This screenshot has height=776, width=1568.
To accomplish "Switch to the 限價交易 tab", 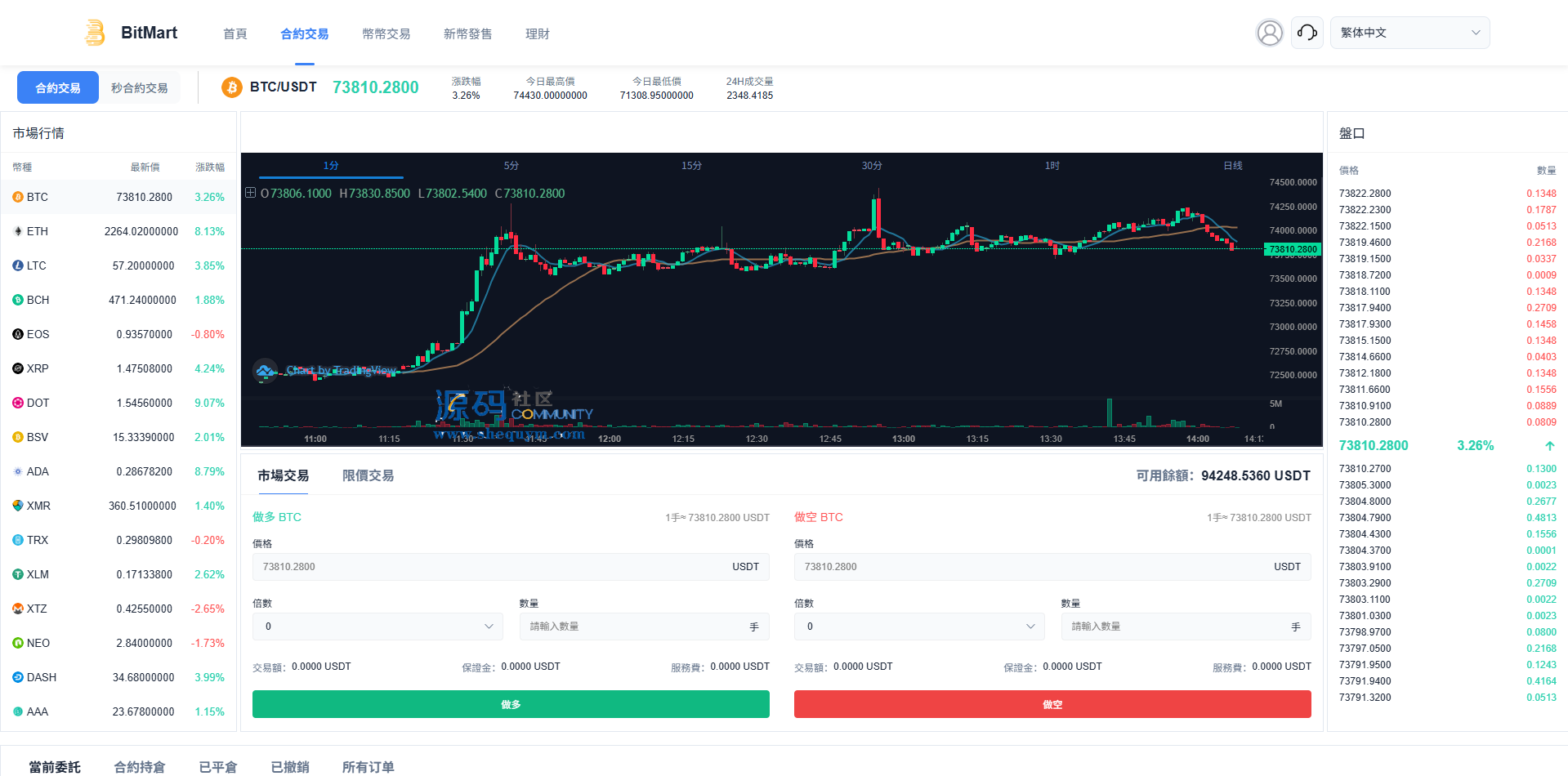I will point(368,475).
